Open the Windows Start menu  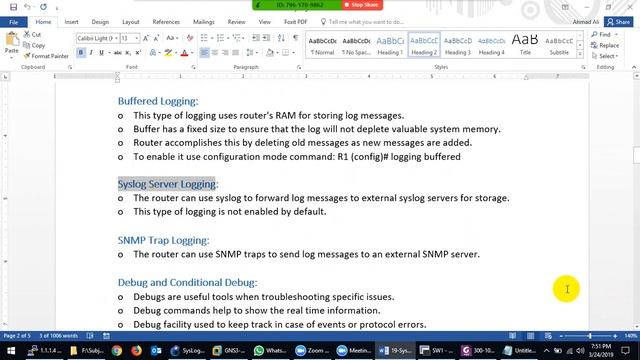coord(11,351)
